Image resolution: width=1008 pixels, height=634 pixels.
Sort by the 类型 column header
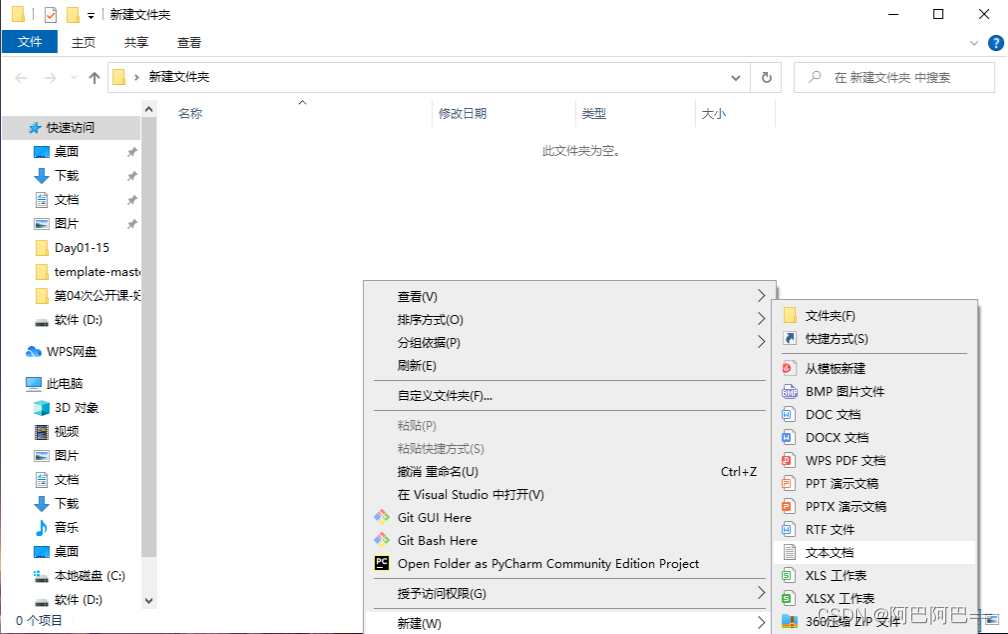[x=594, y=114]
